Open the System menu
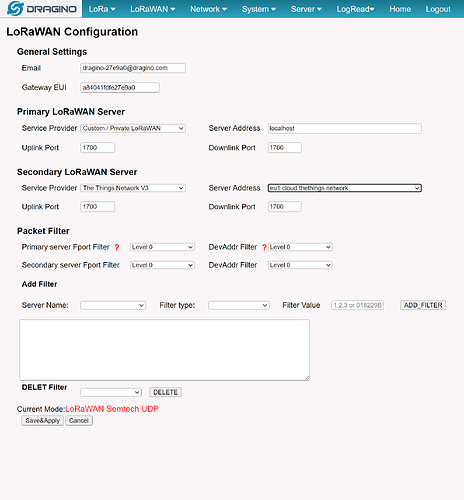Screen dimensions: 464x500 pyautogui.click(x=259, y=9)
